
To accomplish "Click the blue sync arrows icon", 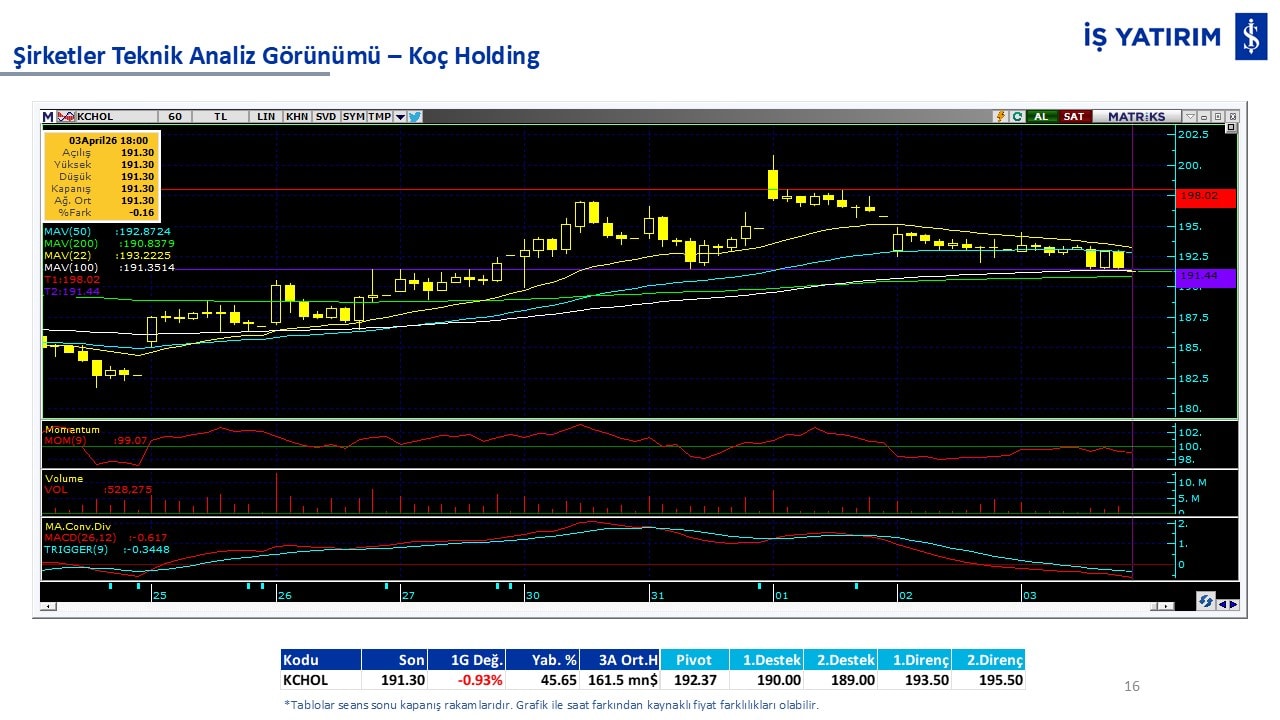I will [x=1206, y=602].
